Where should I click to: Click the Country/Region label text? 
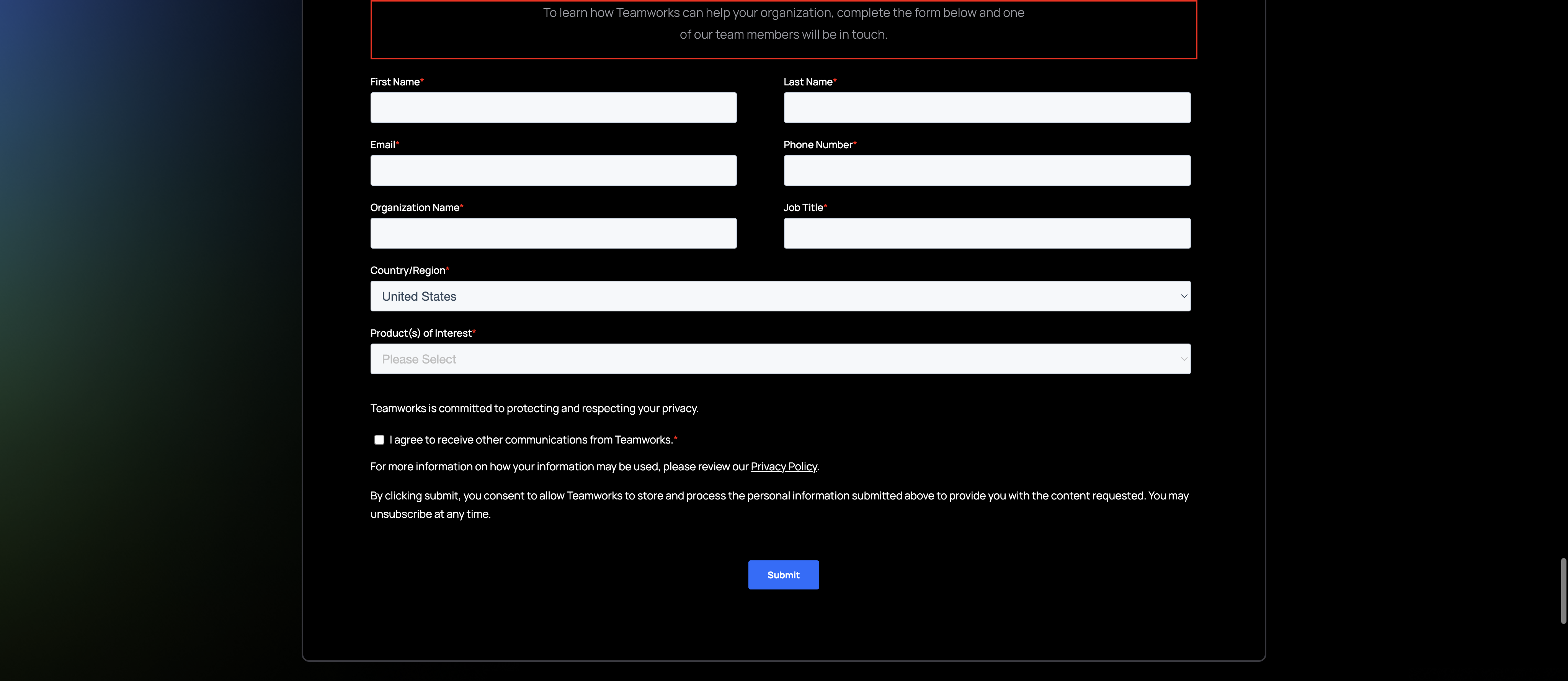pyautogui.click(x=407, y=270)
